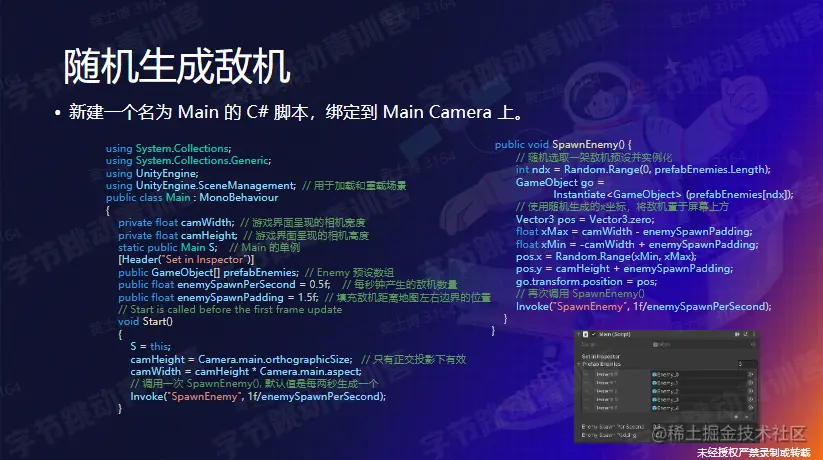Click the Enemy Spawn Padding label
Viewport: 823px width, 460px height.
609,435
